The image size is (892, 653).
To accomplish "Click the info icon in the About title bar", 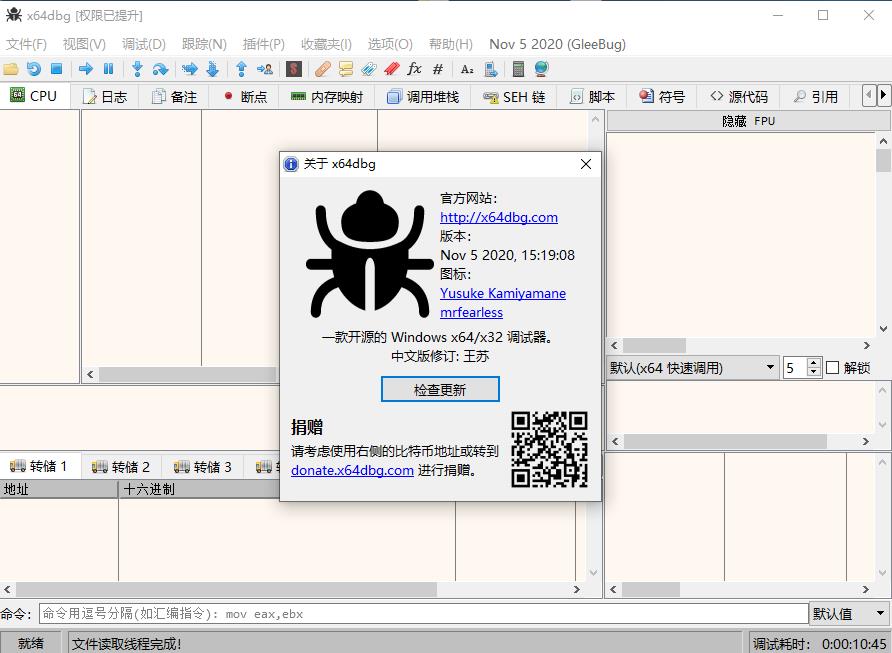I will click(x=291, y=164).
